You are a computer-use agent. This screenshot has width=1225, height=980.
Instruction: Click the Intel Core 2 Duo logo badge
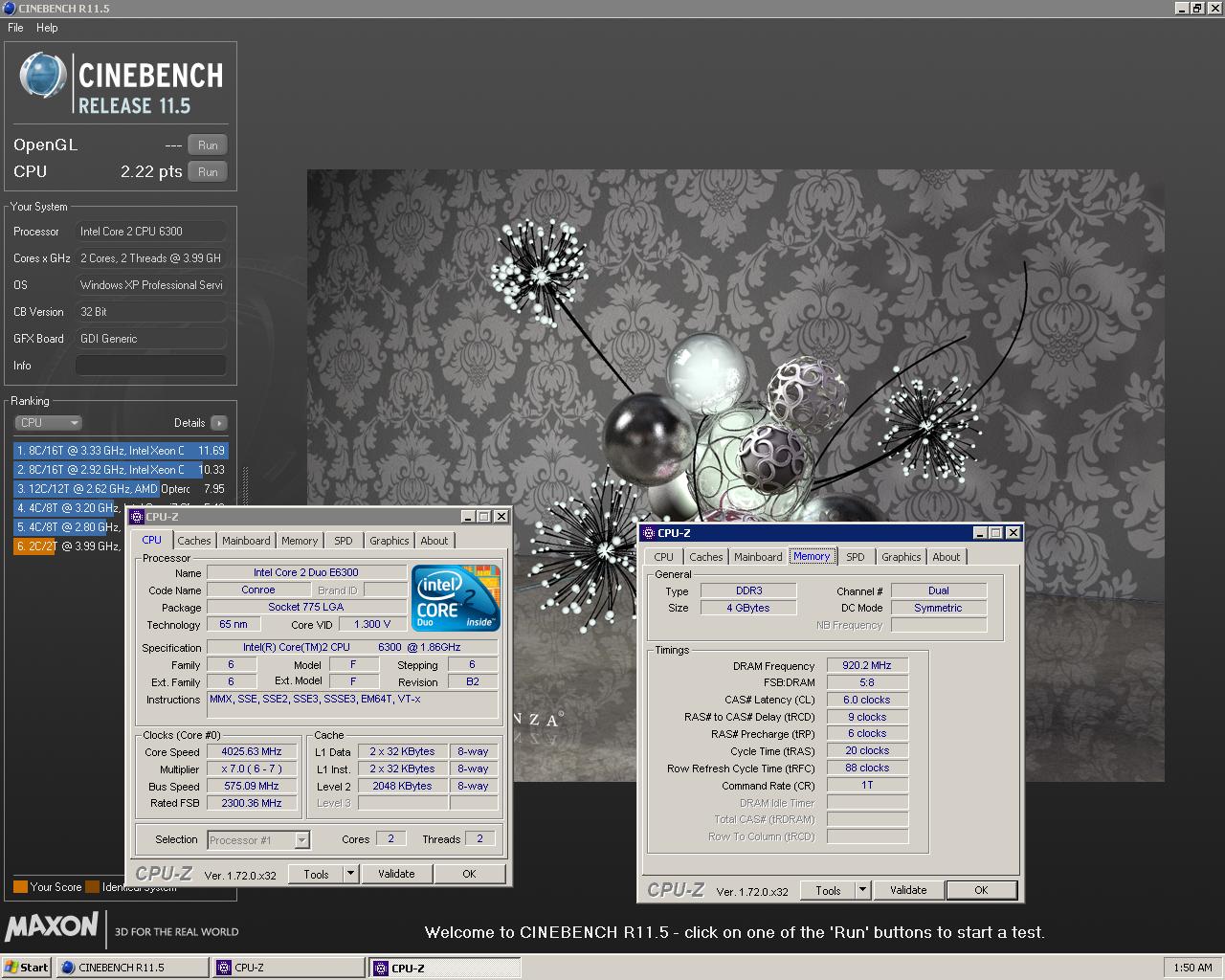[x=456, y=598]
